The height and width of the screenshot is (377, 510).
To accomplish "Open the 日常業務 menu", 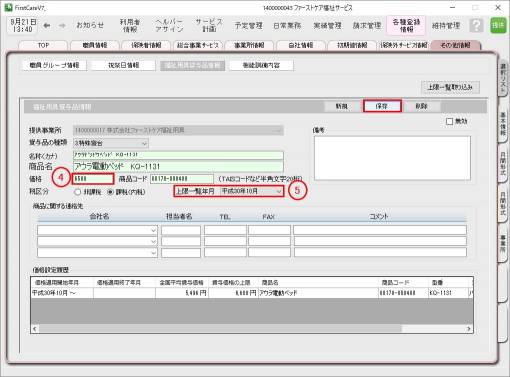I will (x=287, y=25).
